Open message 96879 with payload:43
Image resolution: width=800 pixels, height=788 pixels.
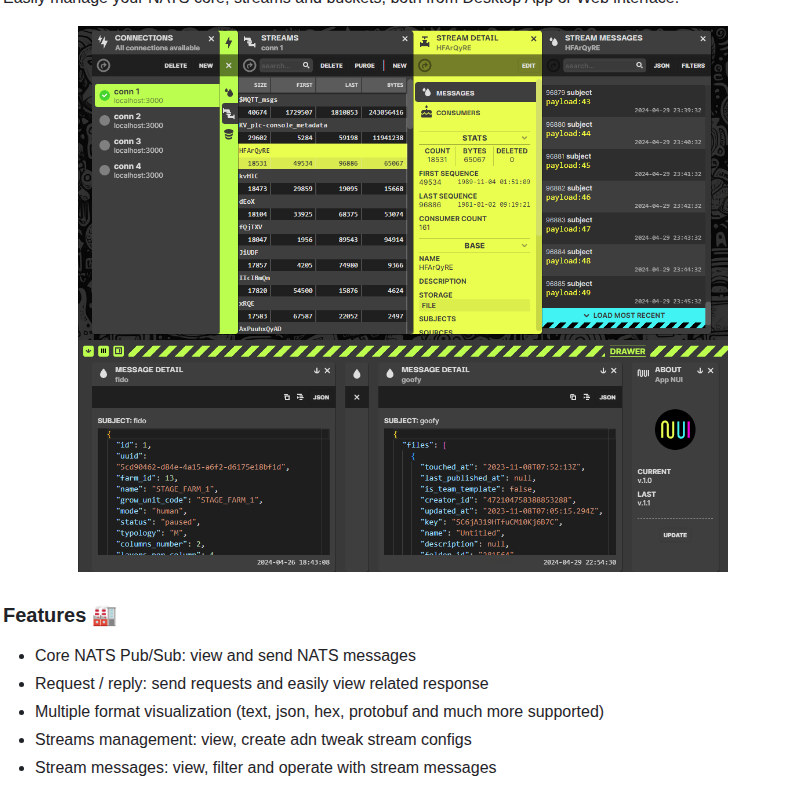623,101
